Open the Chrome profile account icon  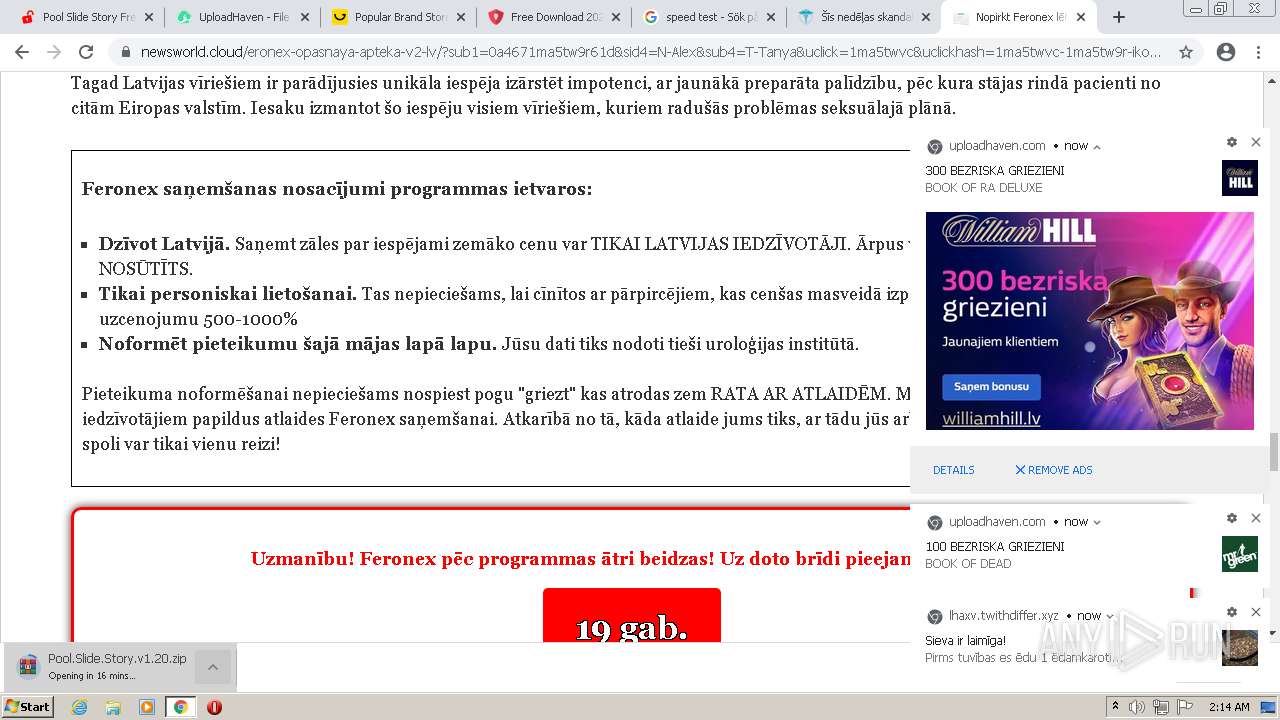pyautogui.click(x=1225, y=52)
